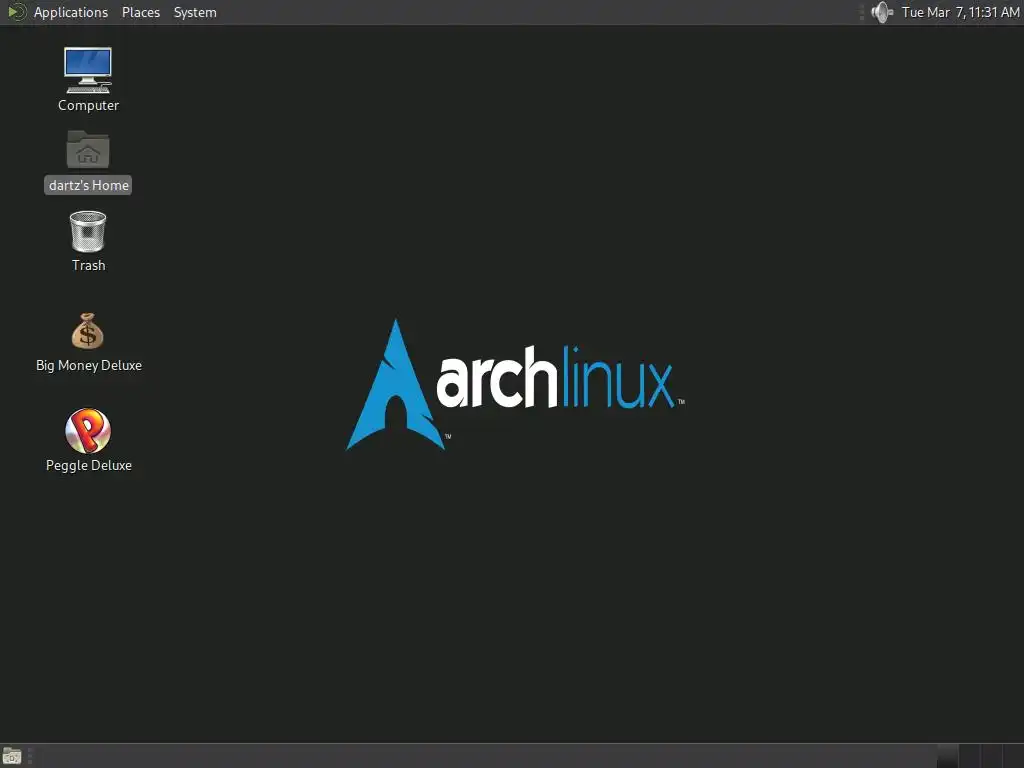The width and height of the screenshot is (1024, 768).
Task: Open the System menu
Action: point(195,12)
